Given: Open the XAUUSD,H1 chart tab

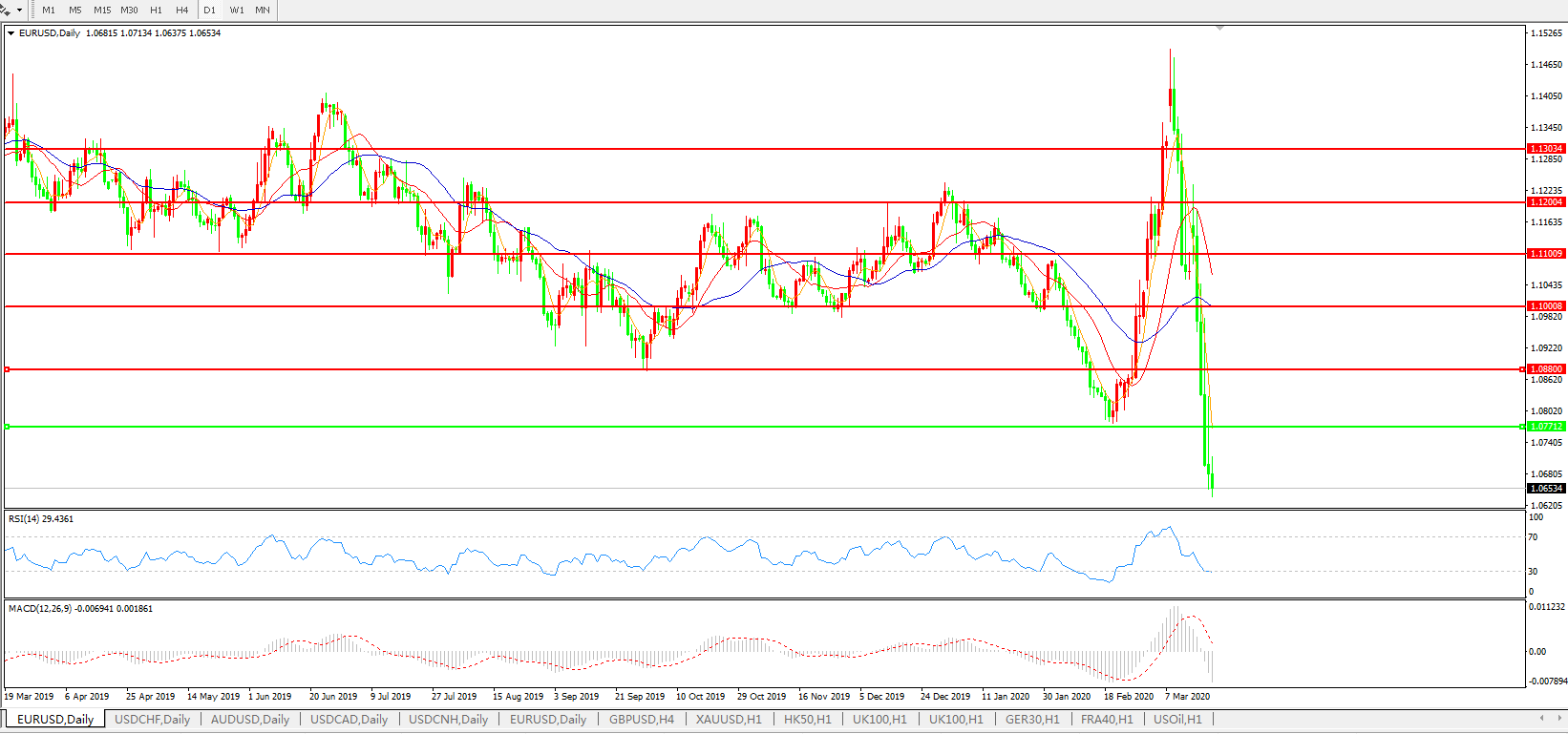Looking at the screenshot, I should point(729,720).
